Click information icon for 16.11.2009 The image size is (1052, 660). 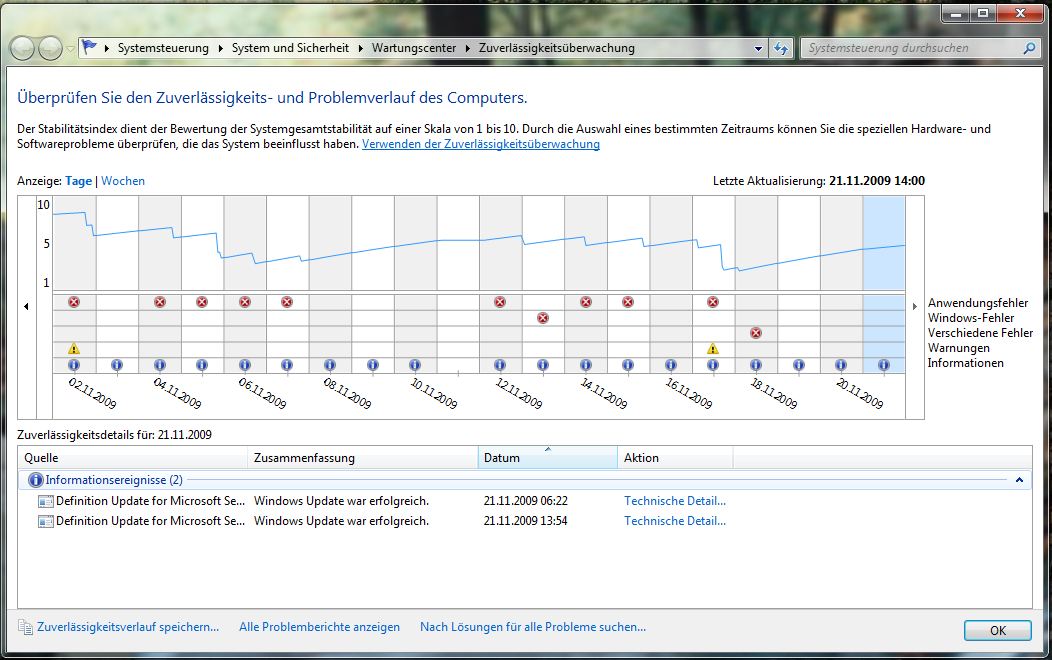(671, 365)
